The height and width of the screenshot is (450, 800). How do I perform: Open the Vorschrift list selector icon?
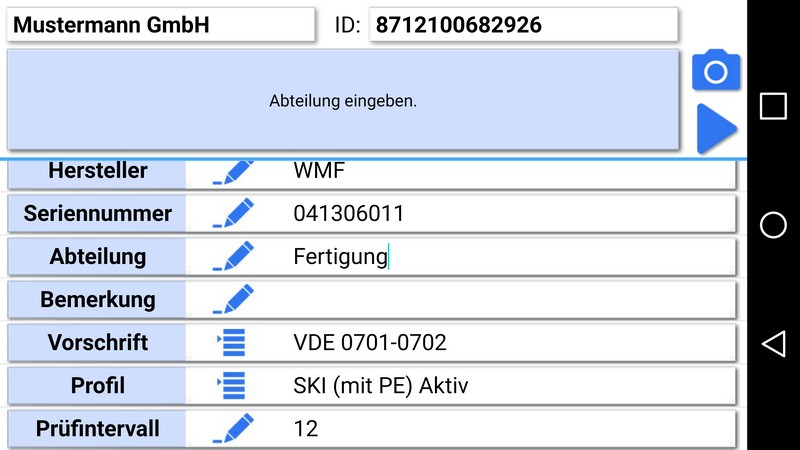point(231,342)
